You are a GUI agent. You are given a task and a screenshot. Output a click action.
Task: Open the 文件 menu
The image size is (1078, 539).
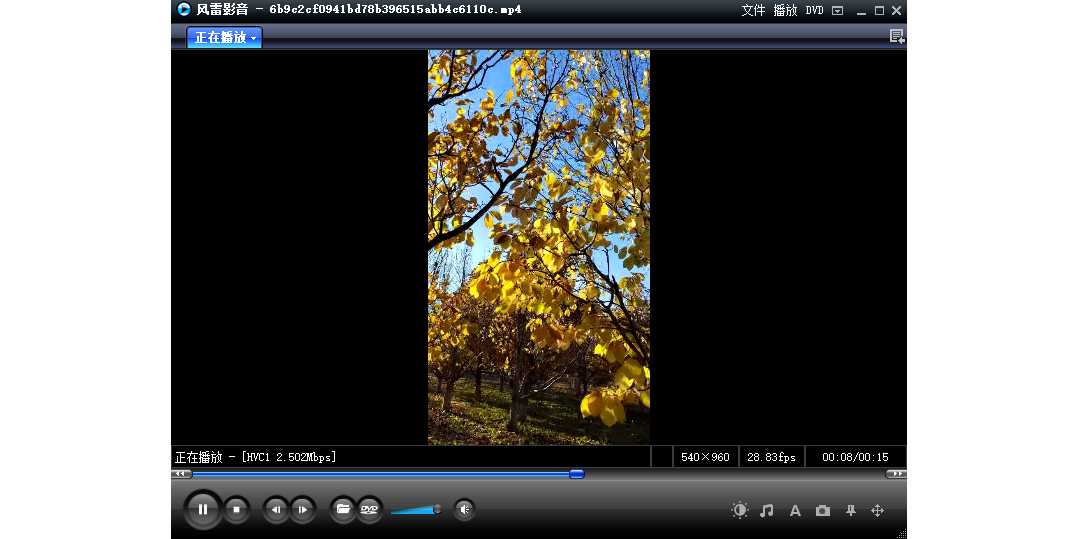pyautogui.click(x=753, y=11)
